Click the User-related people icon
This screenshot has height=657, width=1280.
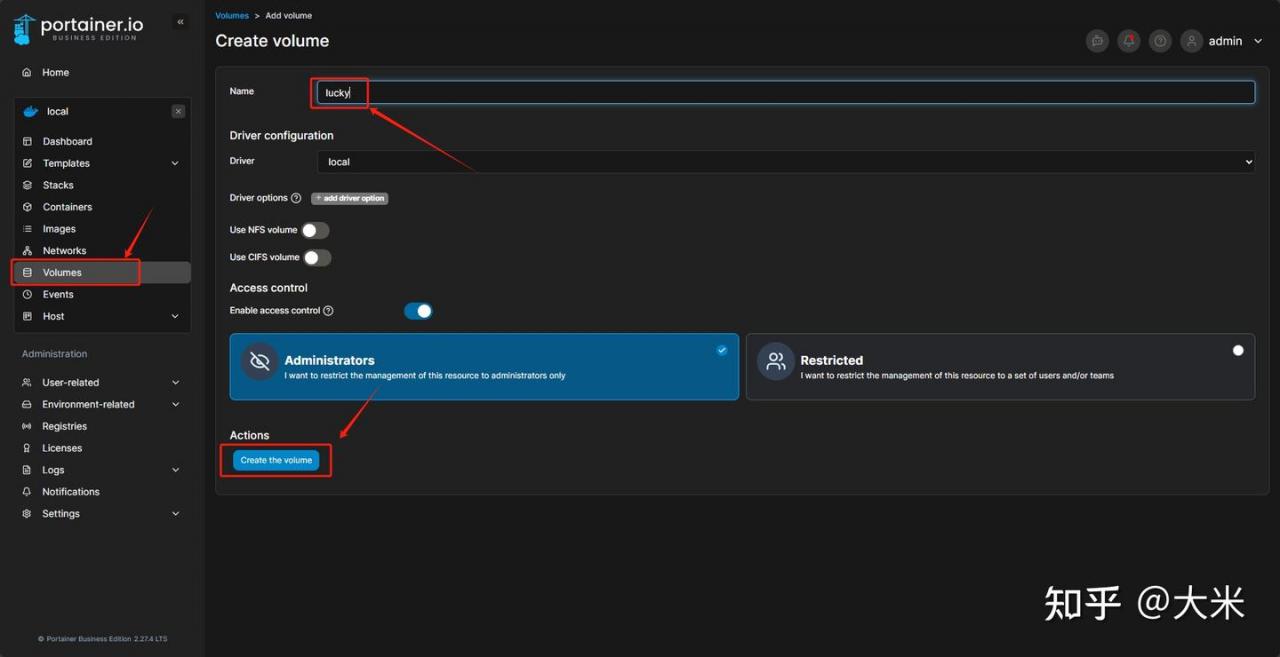[x=27, y=383]
